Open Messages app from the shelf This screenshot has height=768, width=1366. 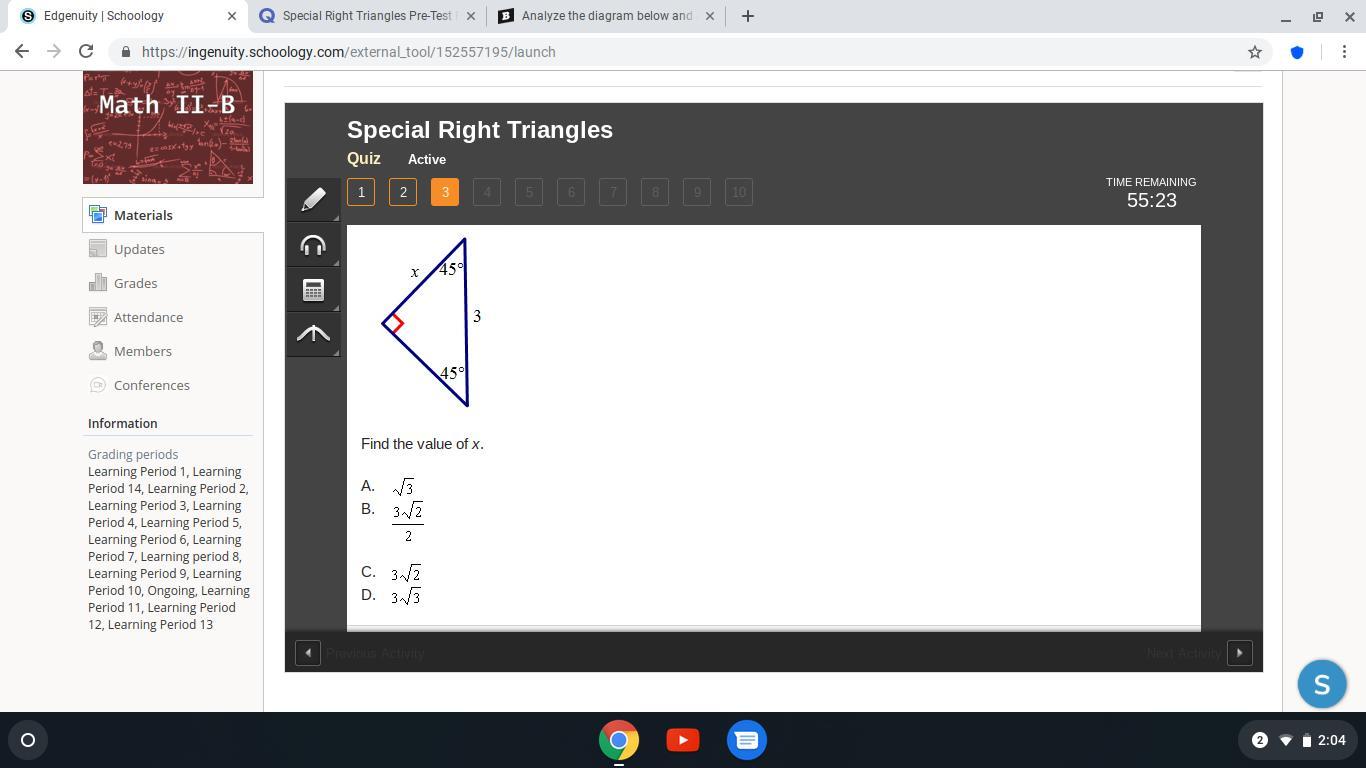[747, 740]
